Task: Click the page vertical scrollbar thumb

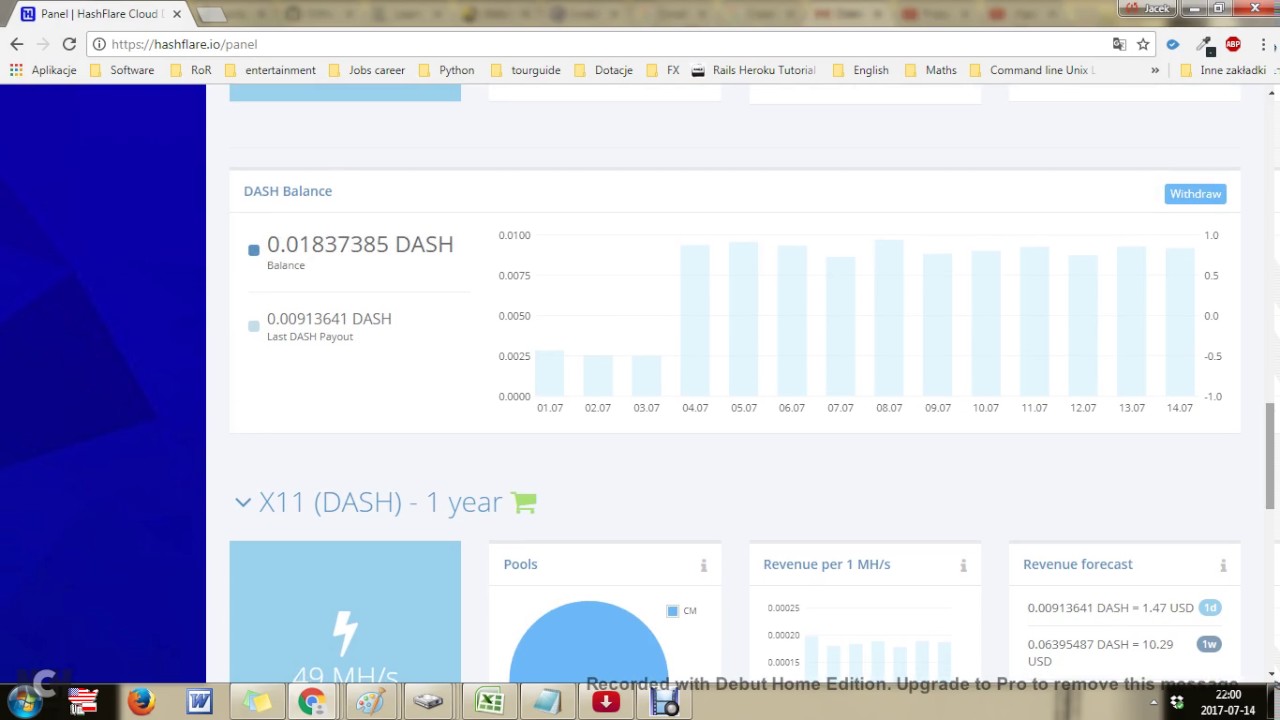Action: click(1271, 456)
